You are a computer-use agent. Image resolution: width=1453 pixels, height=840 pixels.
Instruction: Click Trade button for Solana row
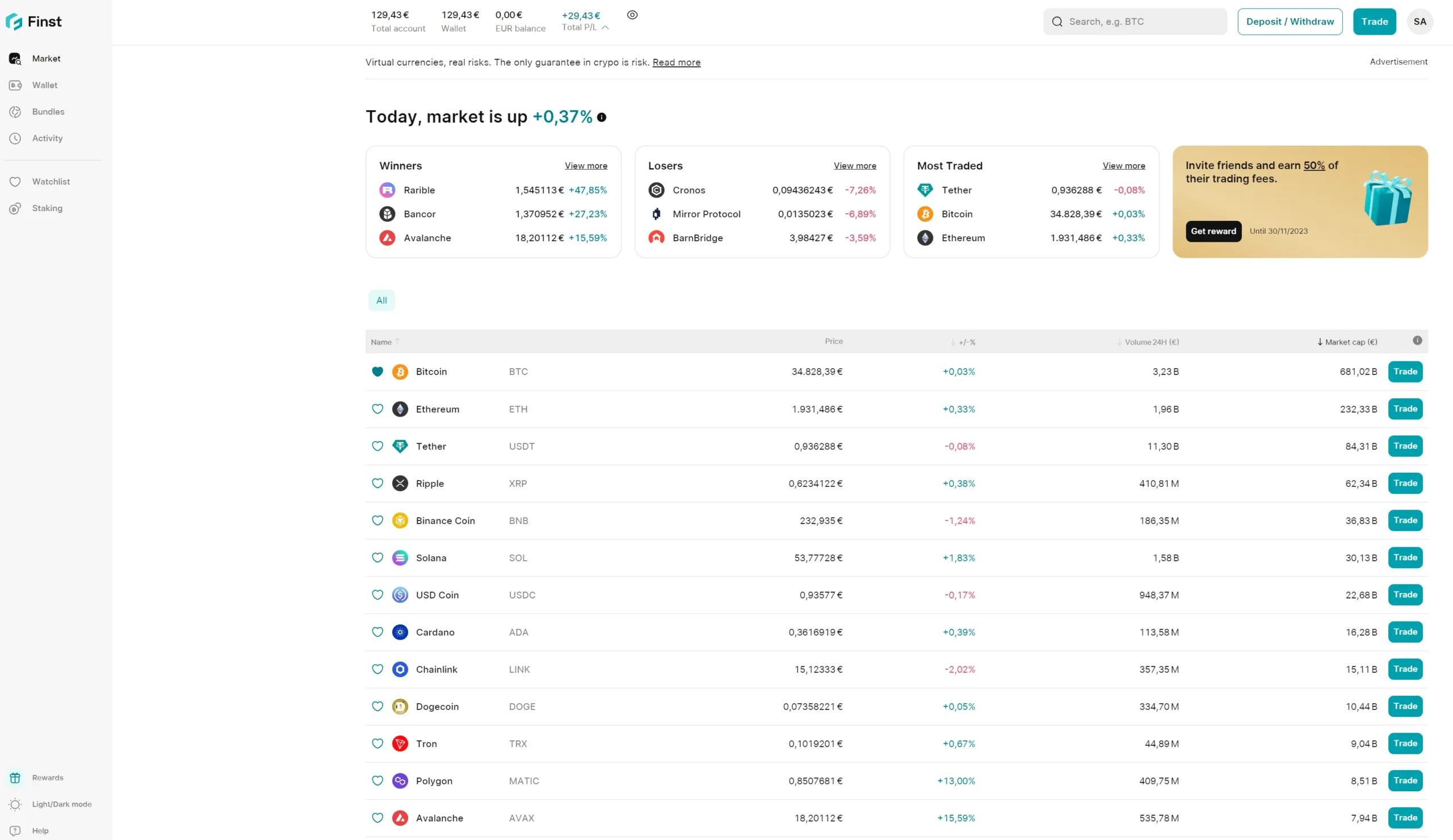(1405, 557)
